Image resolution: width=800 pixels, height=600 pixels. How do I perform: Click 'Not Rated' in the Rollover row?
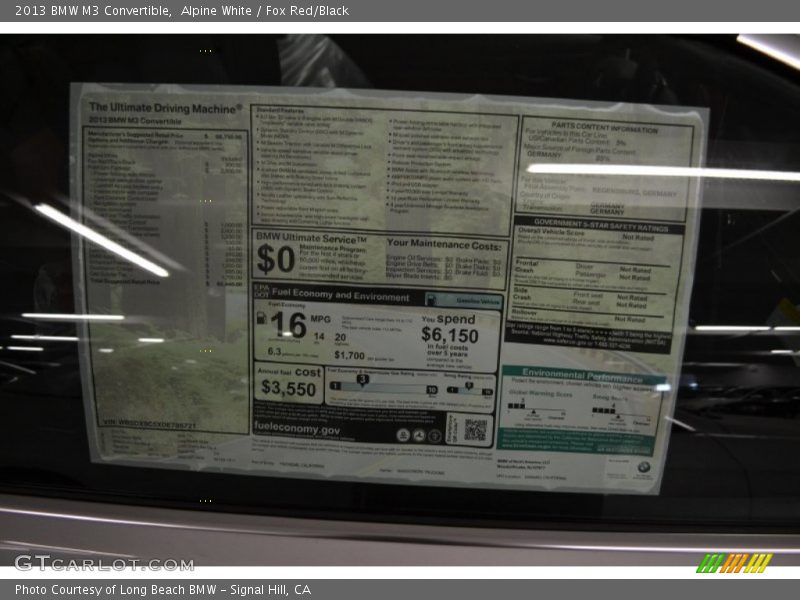[630, 319]
